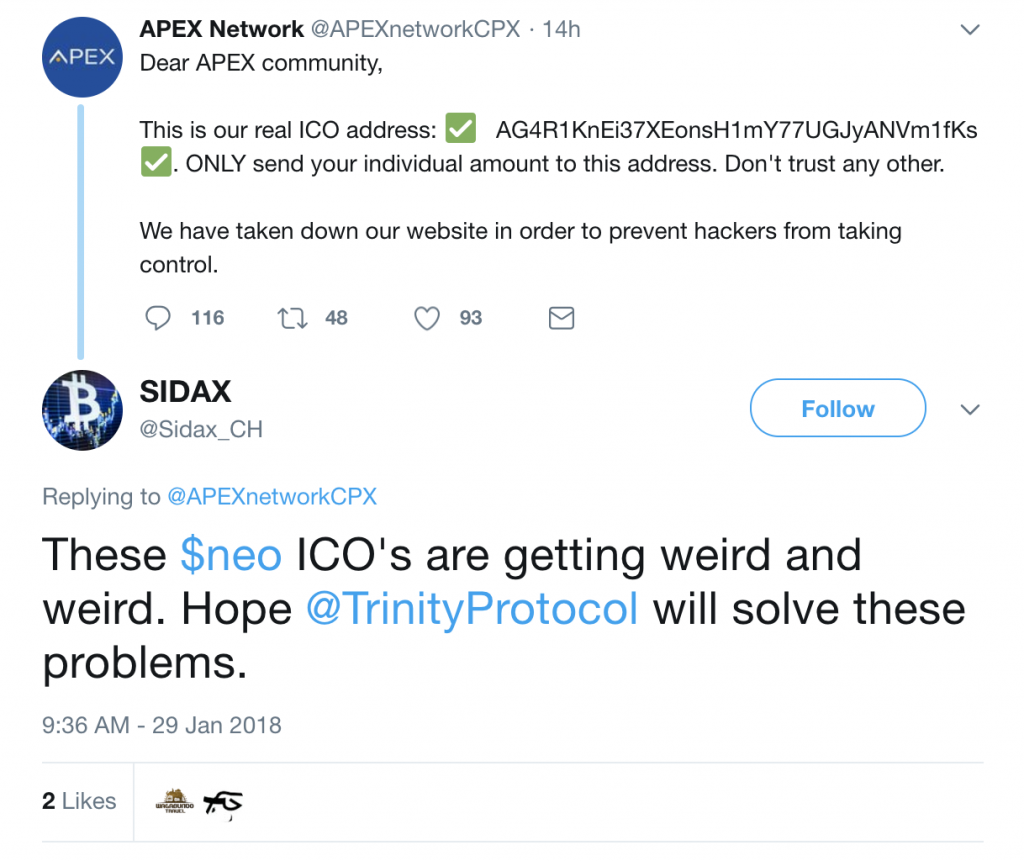Viewport: 1024px width, 861px height.
Task: Expand options menu on SIDAX's reply
Action: click(969, 409)
